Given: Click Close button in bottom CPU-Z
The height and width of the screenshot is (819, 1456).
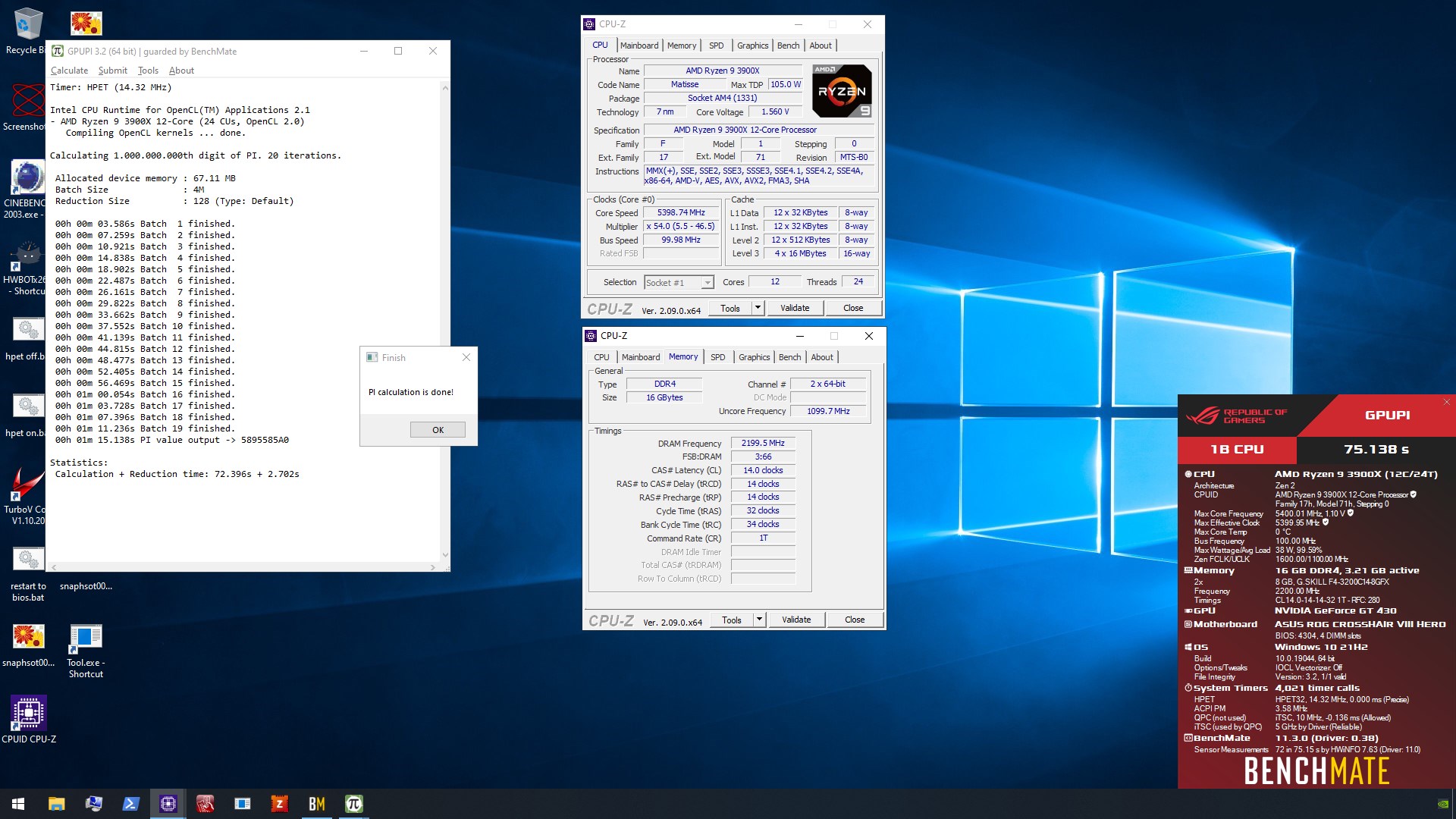Looking at the screenshot, I should [x=854, y=620].
